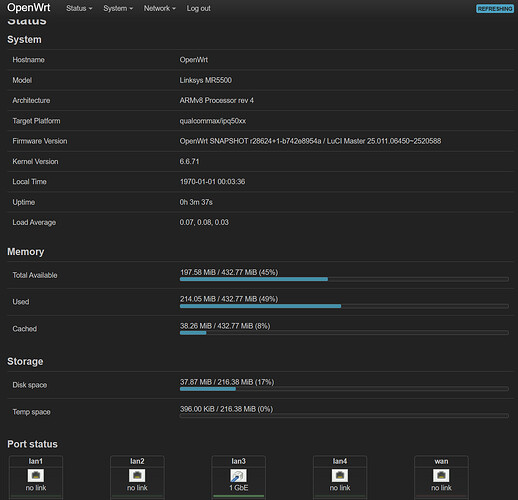Click the Temp space usage bar
The height and width of the screenshot is (500, 518).
[x=344, y=416]
